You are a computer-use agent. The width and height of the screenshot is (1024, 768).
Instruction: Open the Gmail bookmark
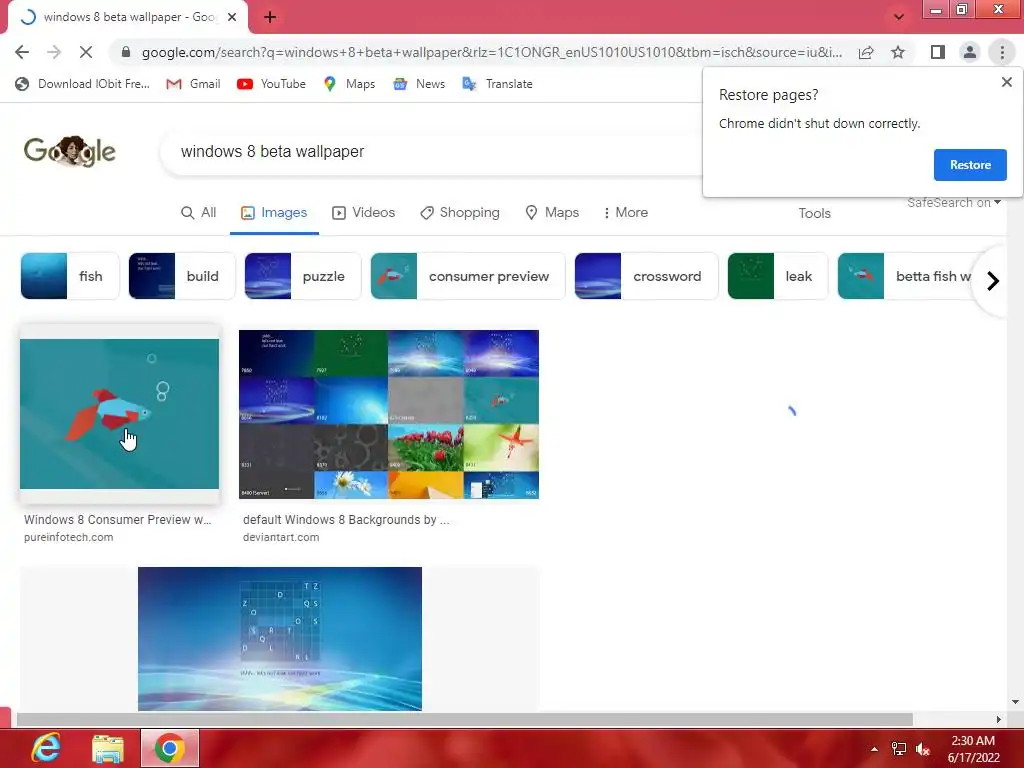coord(193,84)
